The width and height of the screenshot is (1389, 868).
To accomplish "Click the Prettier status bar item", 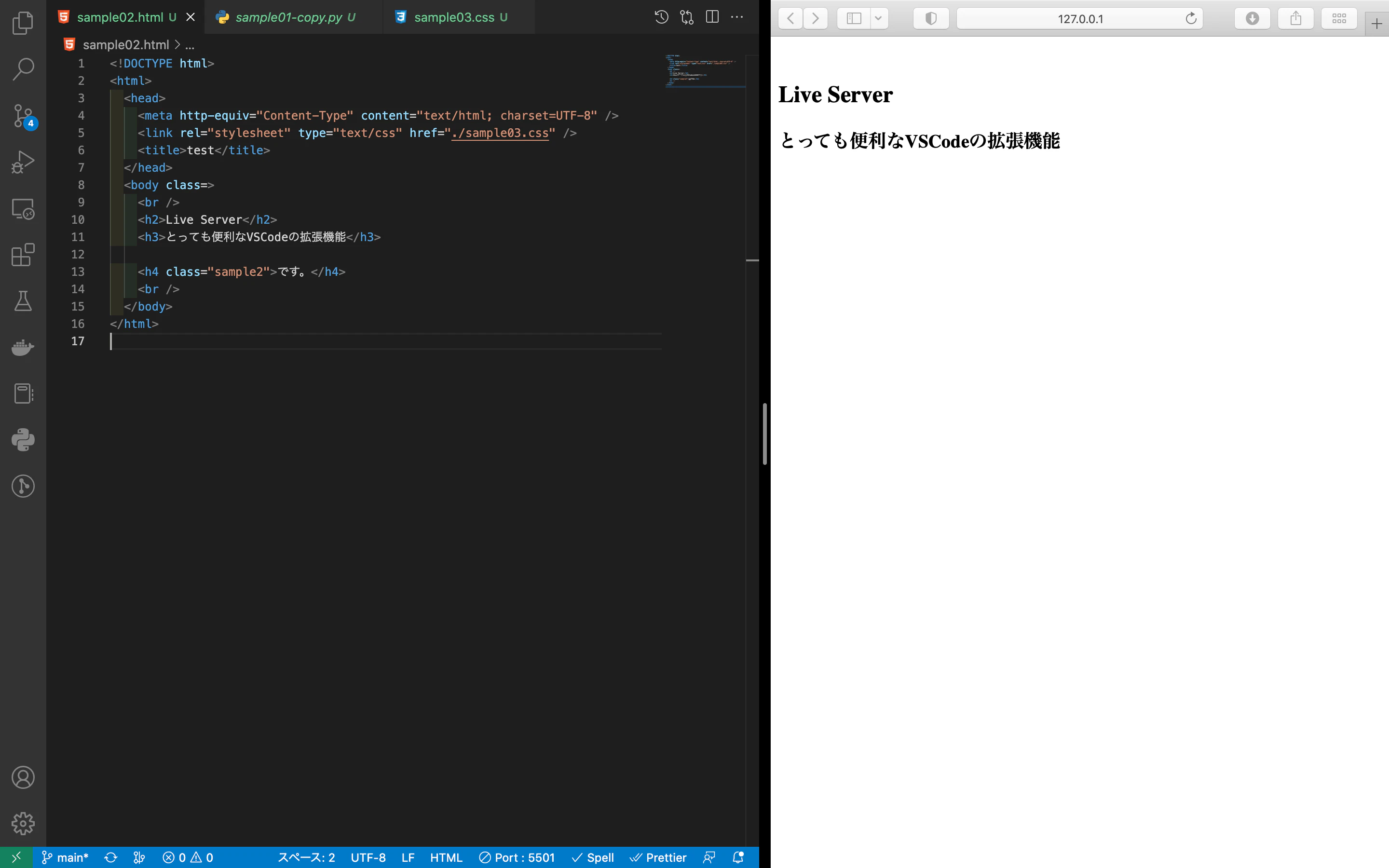I will (x=658, y=857).
